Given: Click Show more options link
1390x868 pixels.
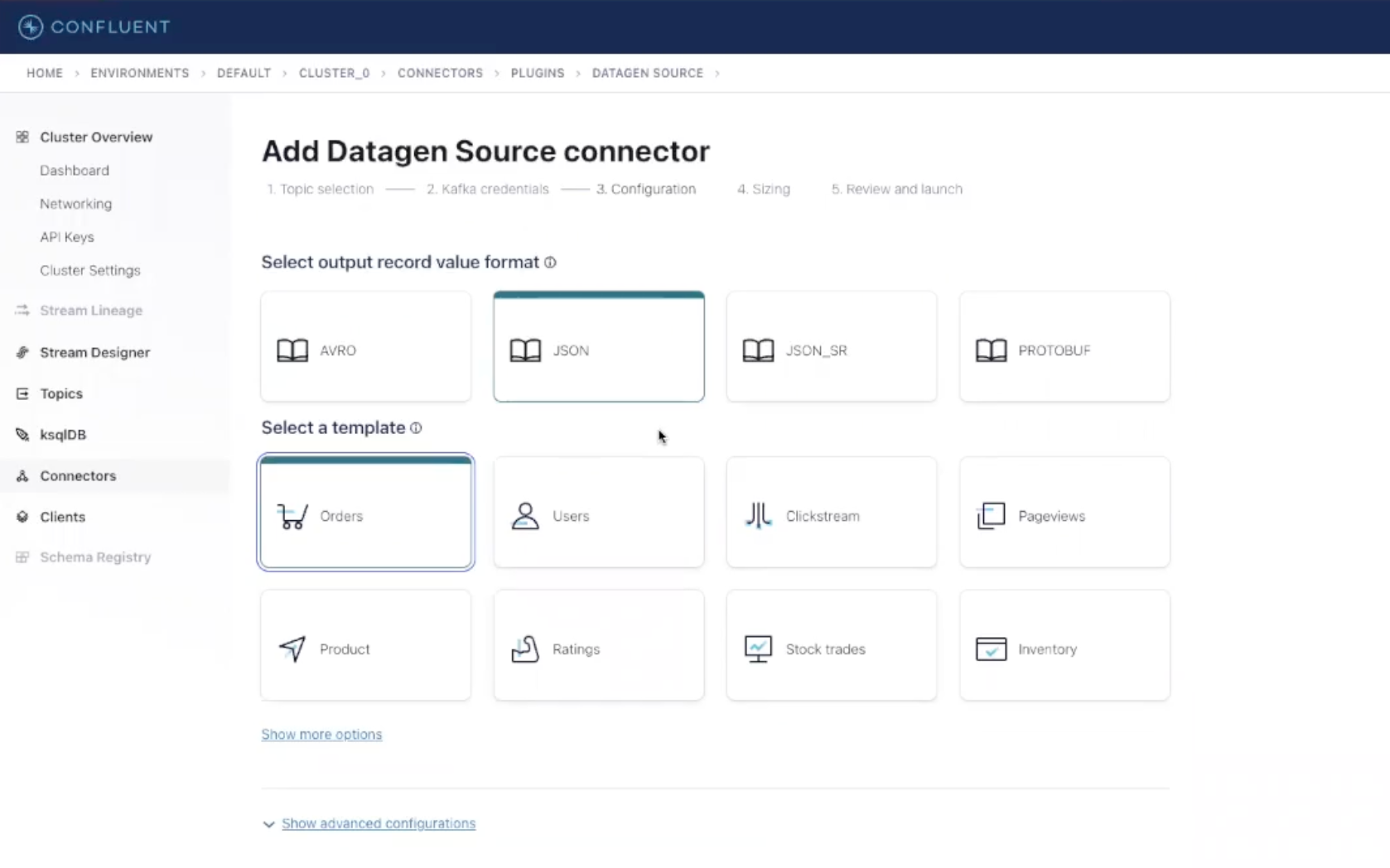Looking at the screenshot, I should pyautogui.click(x=321, y=735).
